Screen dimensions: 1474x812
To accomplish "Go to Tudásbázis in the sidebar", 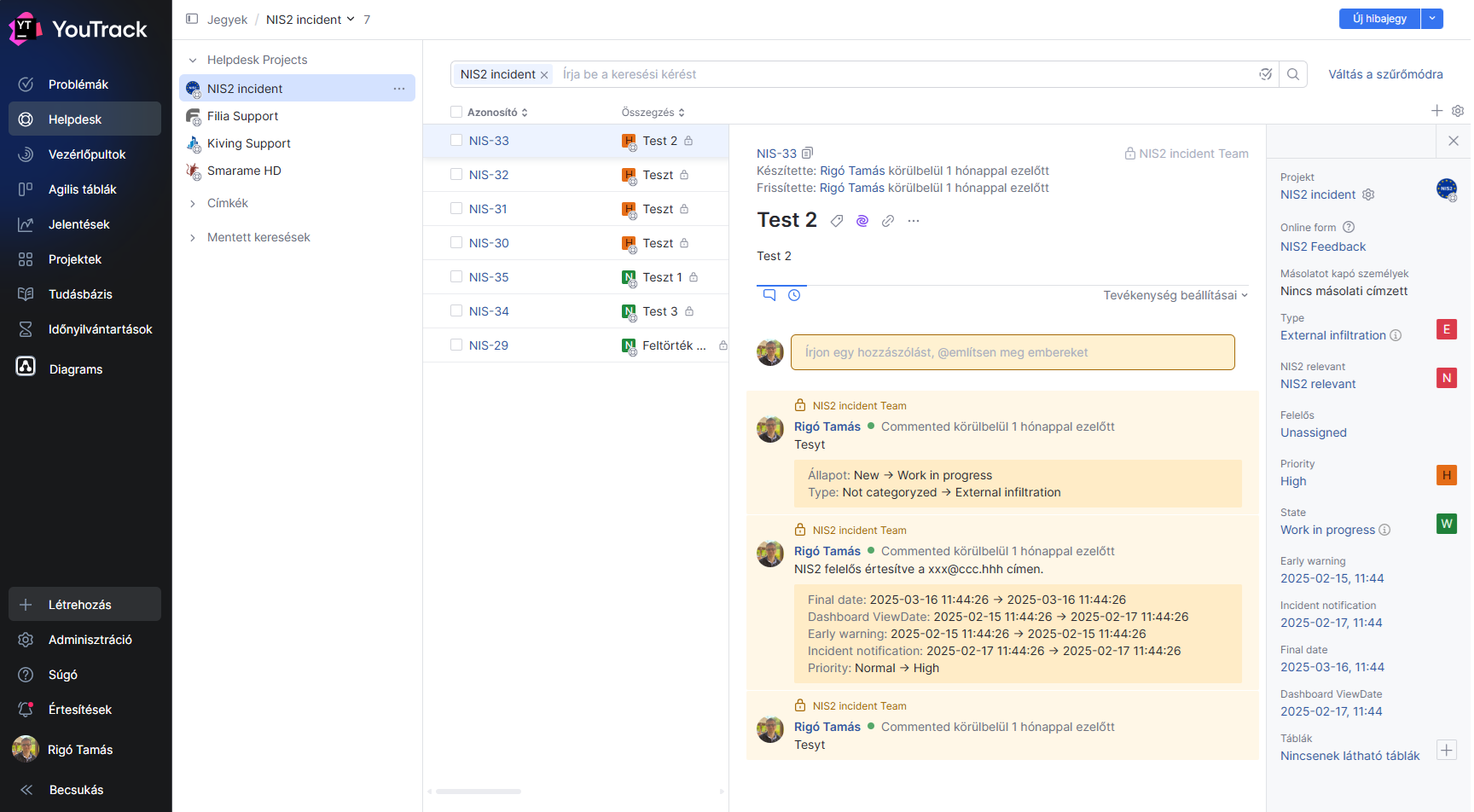I will click(80, 294).
